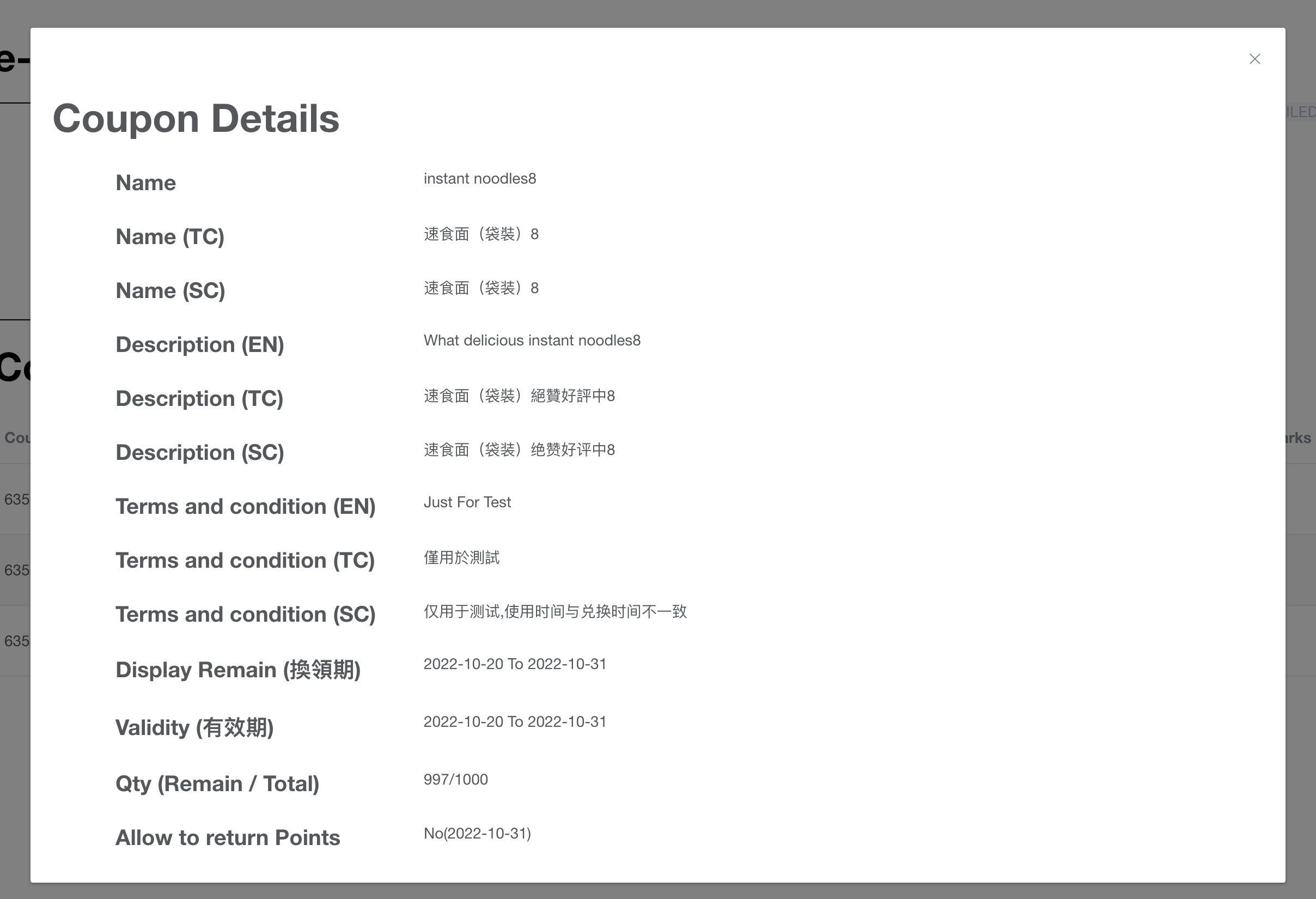Select the Allow to return Points label

228,838
